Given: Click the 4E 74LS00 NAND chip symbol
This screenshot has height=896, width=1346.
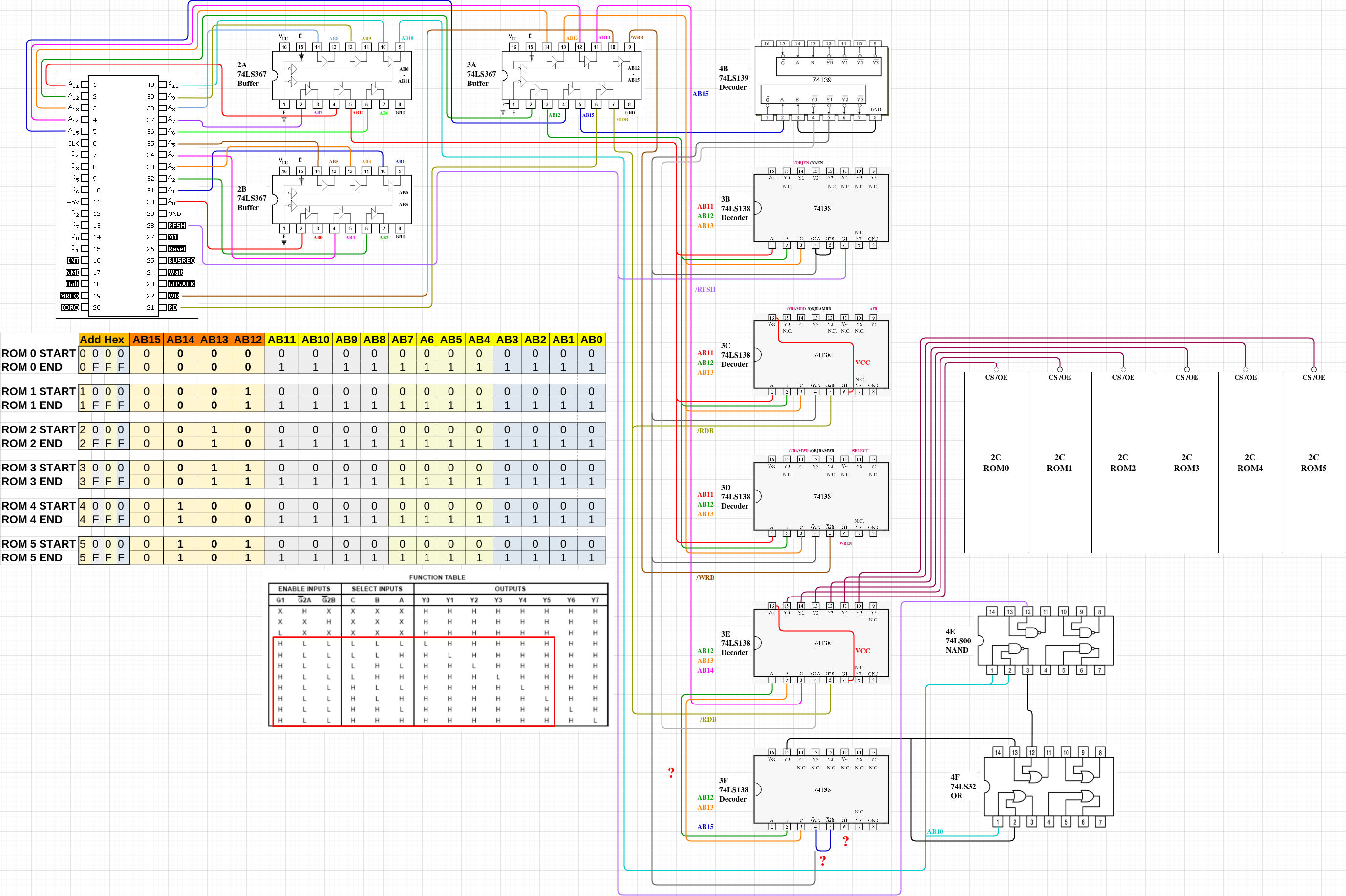Looking at the screenshot, I should (x=1046, y=640).
